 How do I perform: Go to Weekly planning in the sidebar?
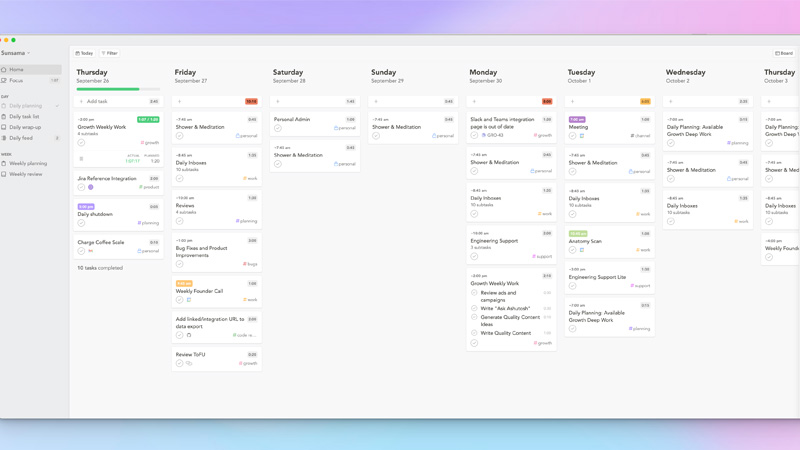click(x=28, y=163)
